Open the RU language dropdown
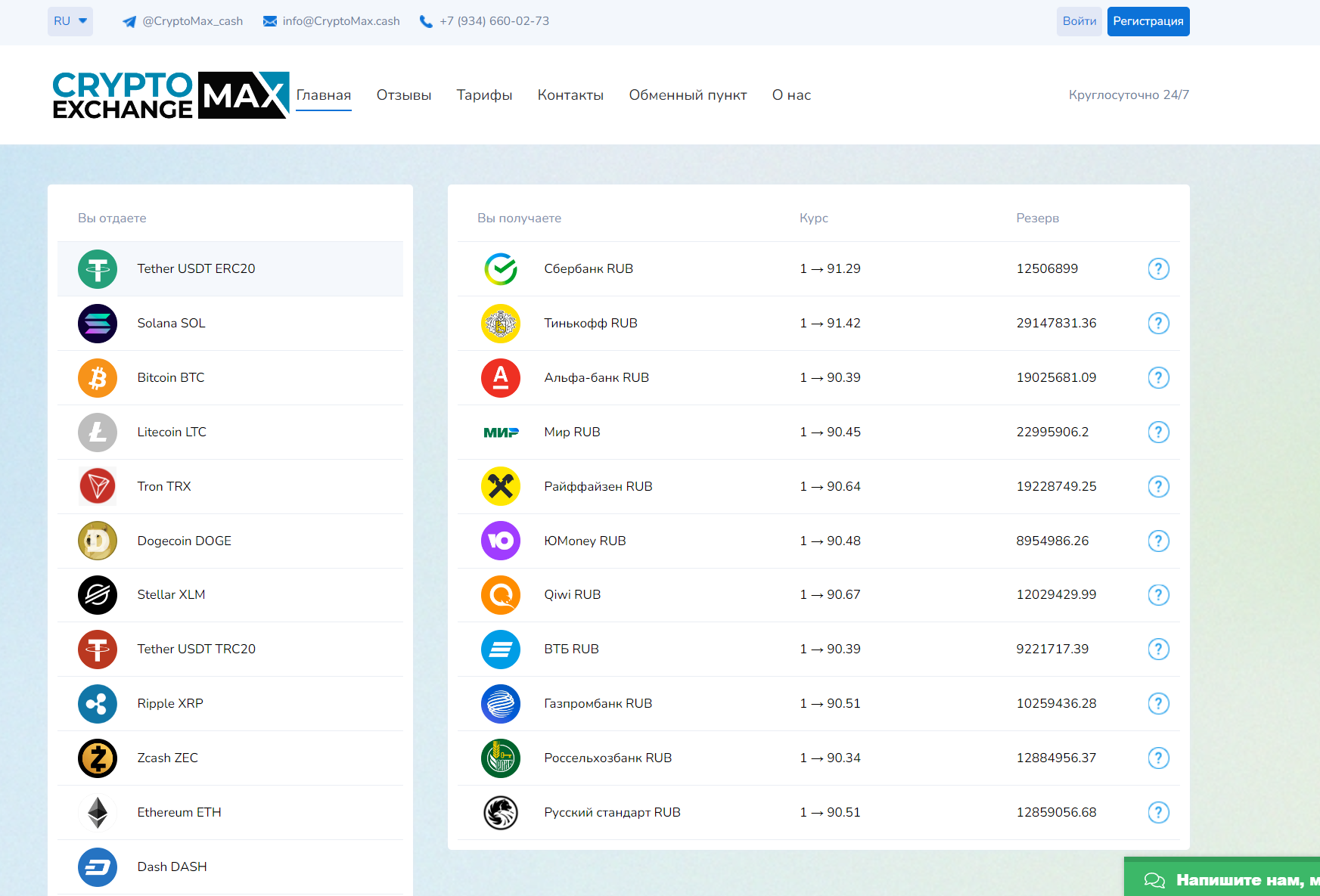This screenshot has height=896, width=1320. click(70, 21)
